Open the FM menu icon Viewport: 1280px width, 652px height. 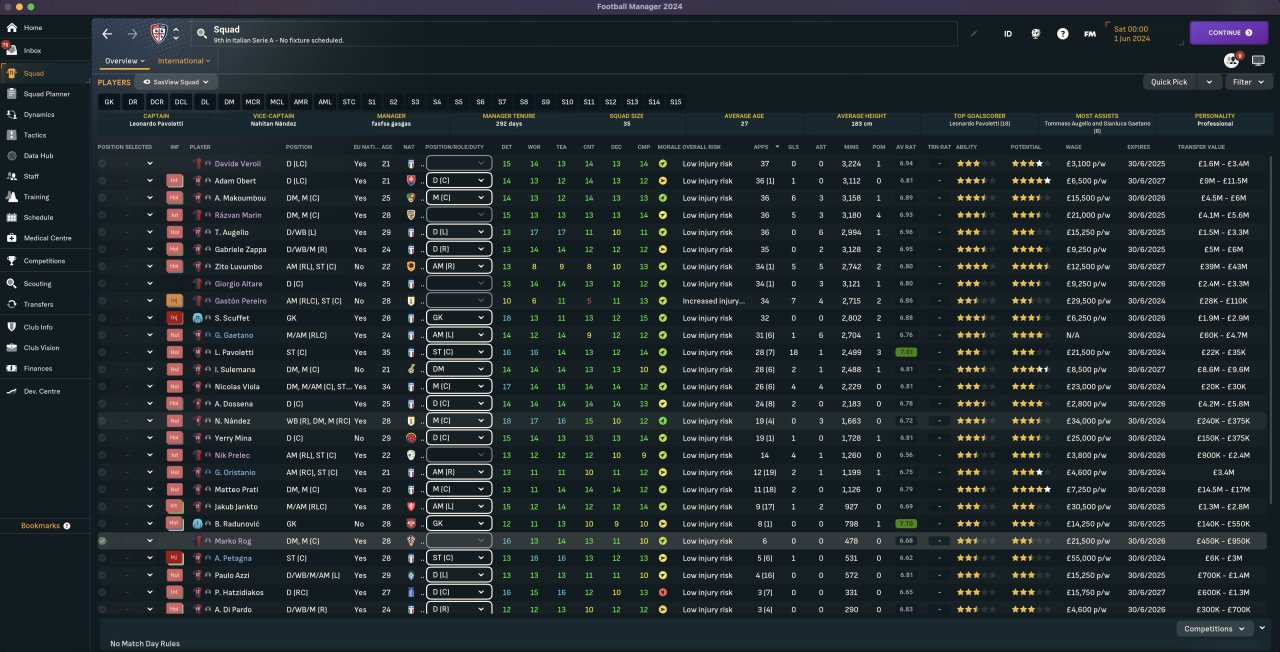pyautogui.click(x=1090, y=33)
